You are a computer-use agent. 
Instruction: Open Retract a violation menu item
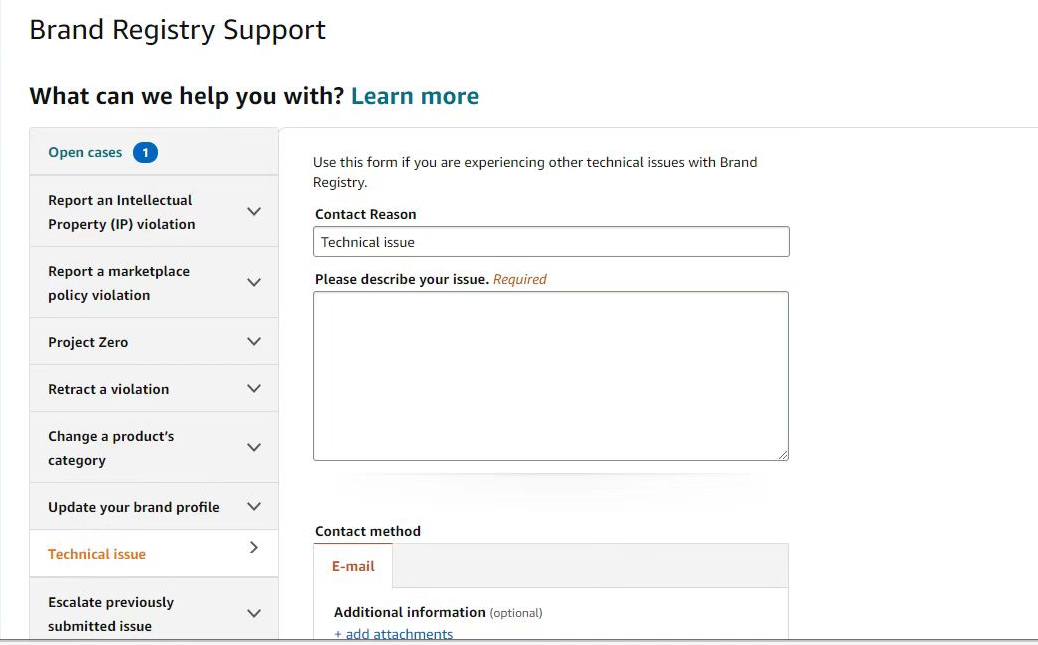pyautogui.click(x=108, y=389)
